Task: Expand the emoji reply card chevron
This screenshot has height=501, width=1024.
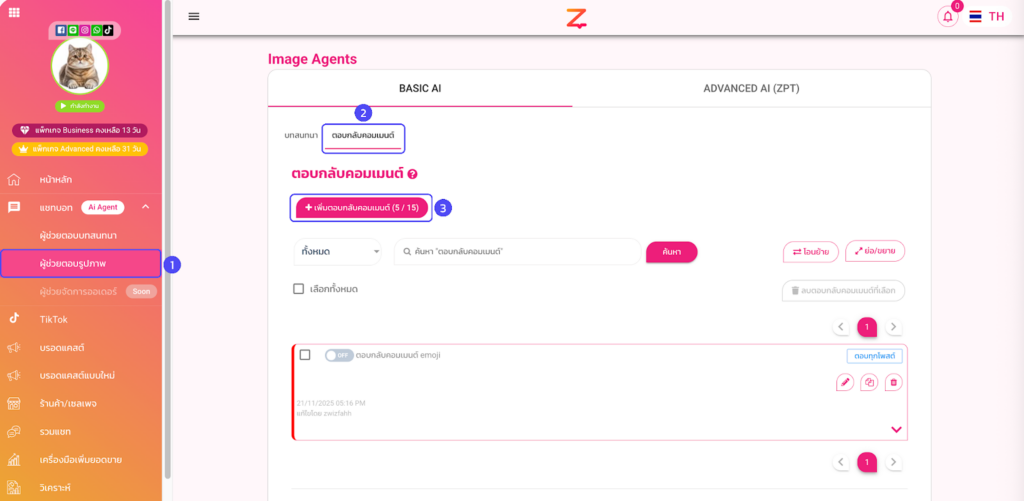Action: [895, 429]
